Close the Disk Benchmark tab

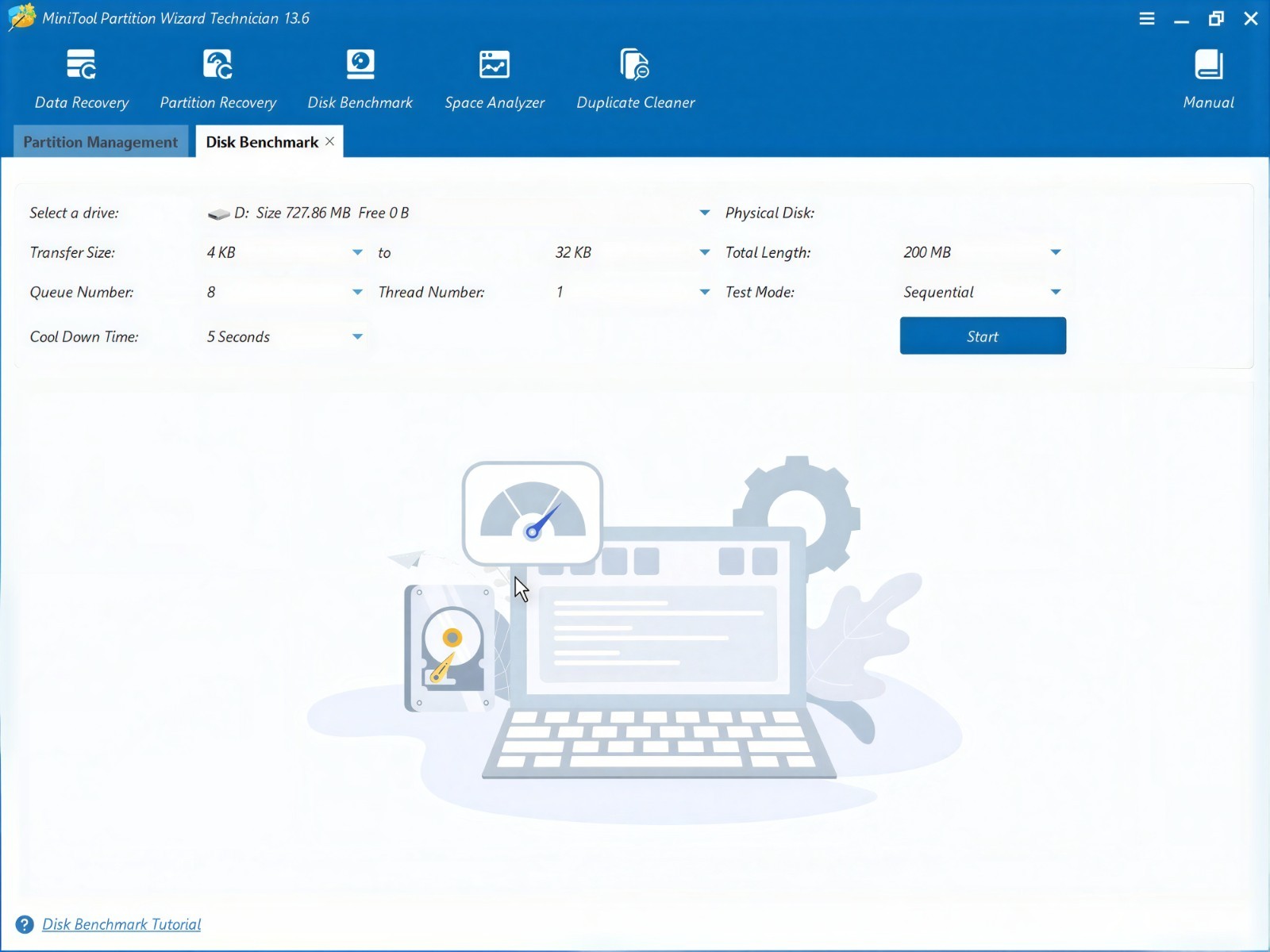(329, 141)
